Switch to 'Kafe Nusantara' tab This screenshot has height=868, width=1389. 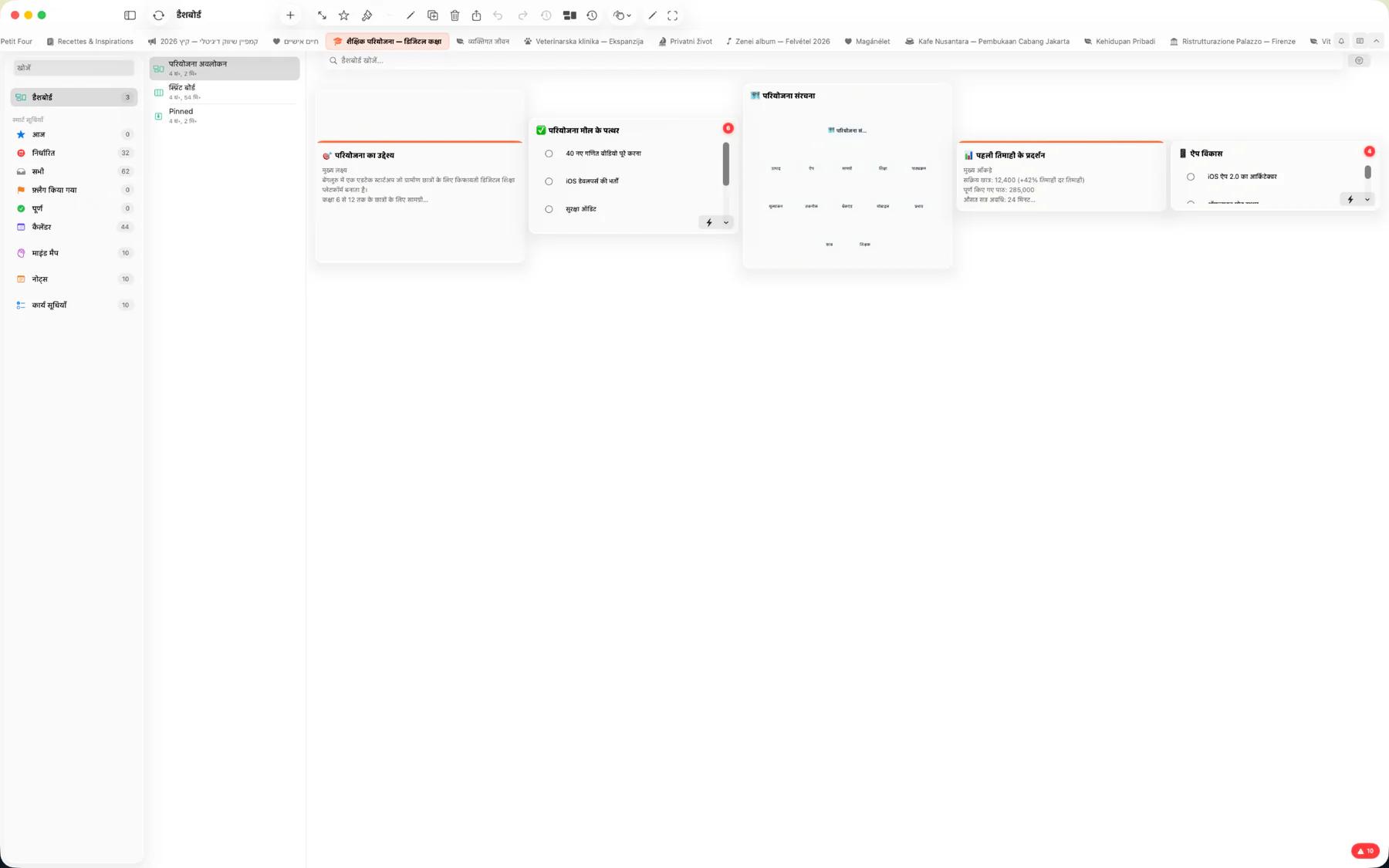pos(987,42)
